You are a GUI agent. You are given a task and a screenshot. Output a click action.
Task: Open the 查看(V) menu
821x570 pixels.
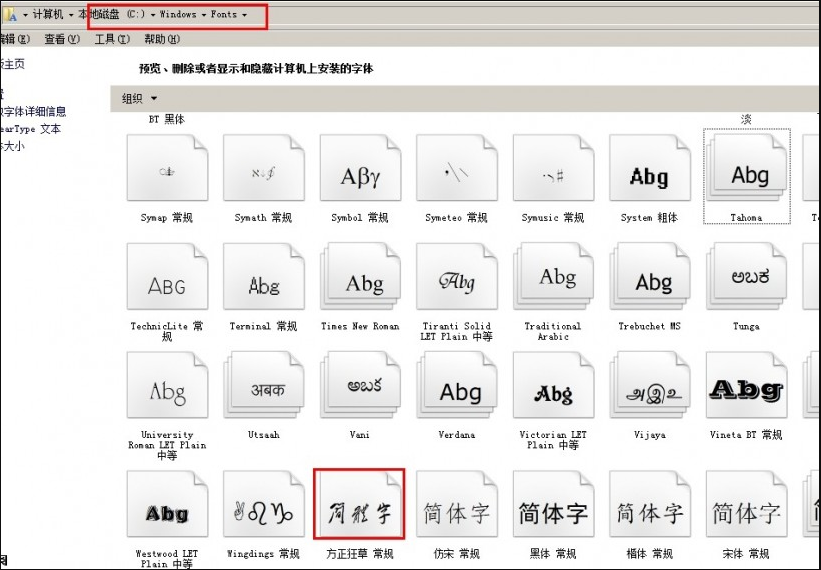(62, 39)
